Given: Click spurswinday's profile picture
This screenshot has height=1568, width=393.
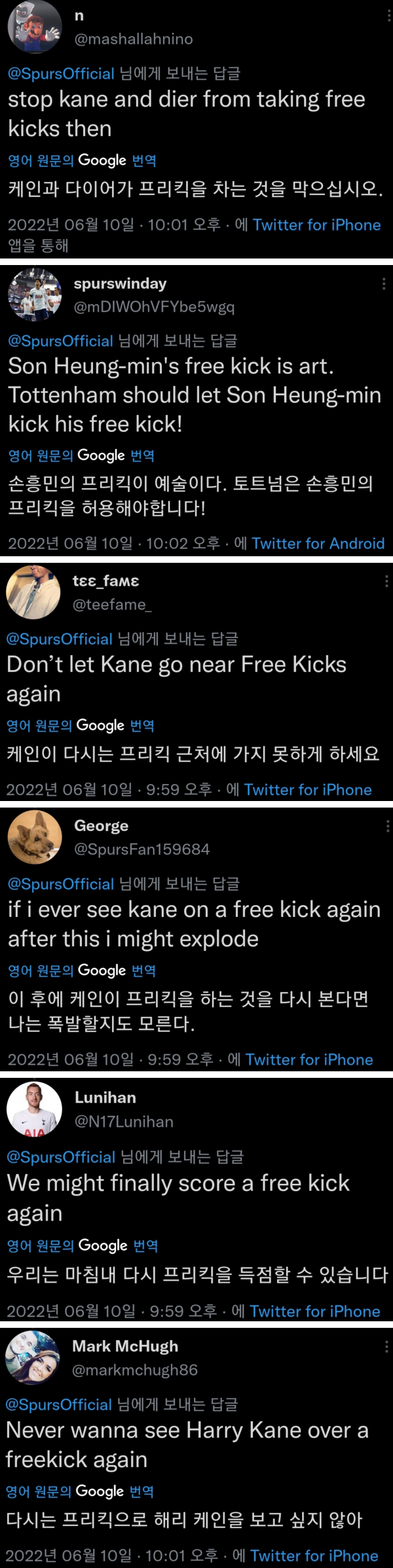Looking at the screenshot, I should pos(34,294).
